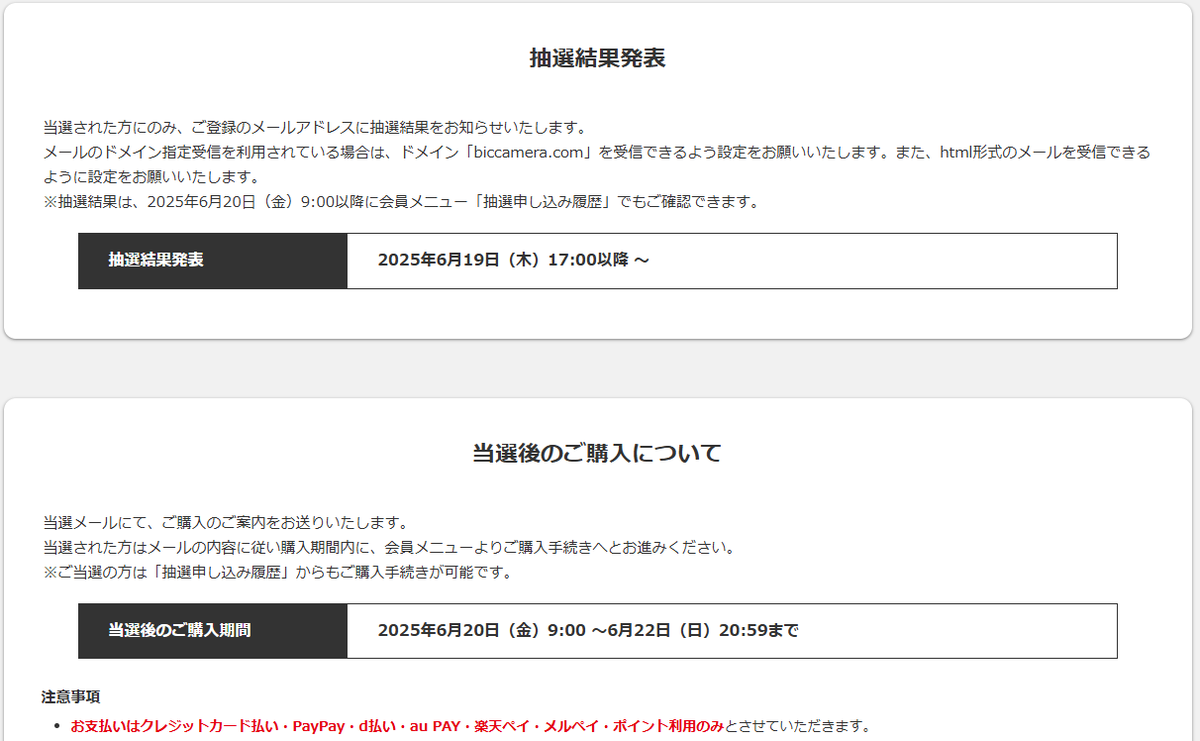Screen dimensions: 1200x741
Task: Click the 注意事項 subheading
Action: (70, 696)
